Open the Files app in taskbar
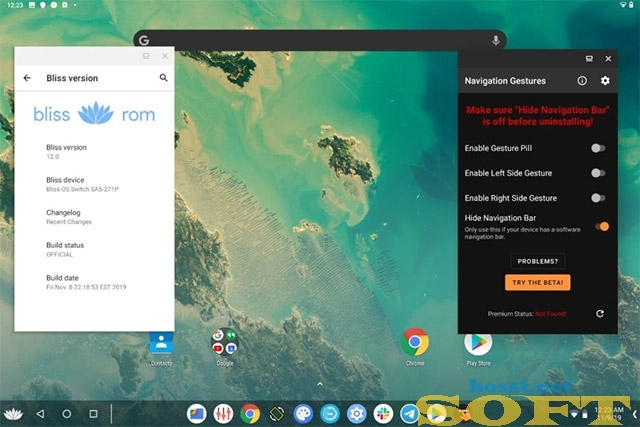 [197, 414]
